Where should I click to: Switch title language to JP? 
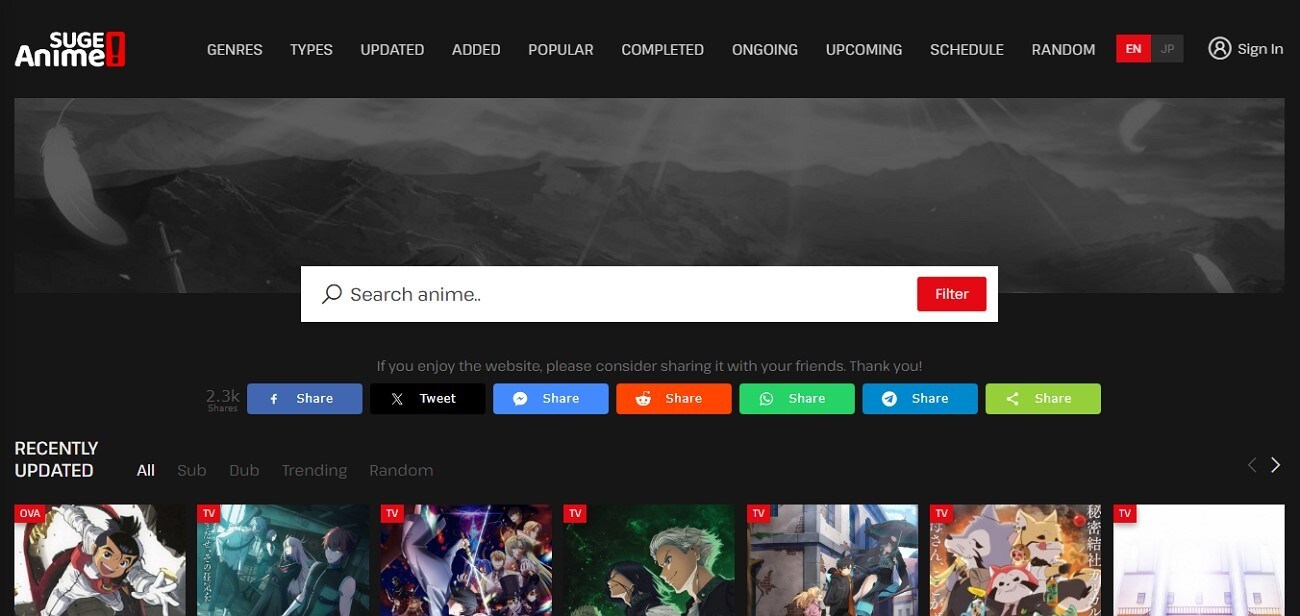click(x=1167, y=49)
